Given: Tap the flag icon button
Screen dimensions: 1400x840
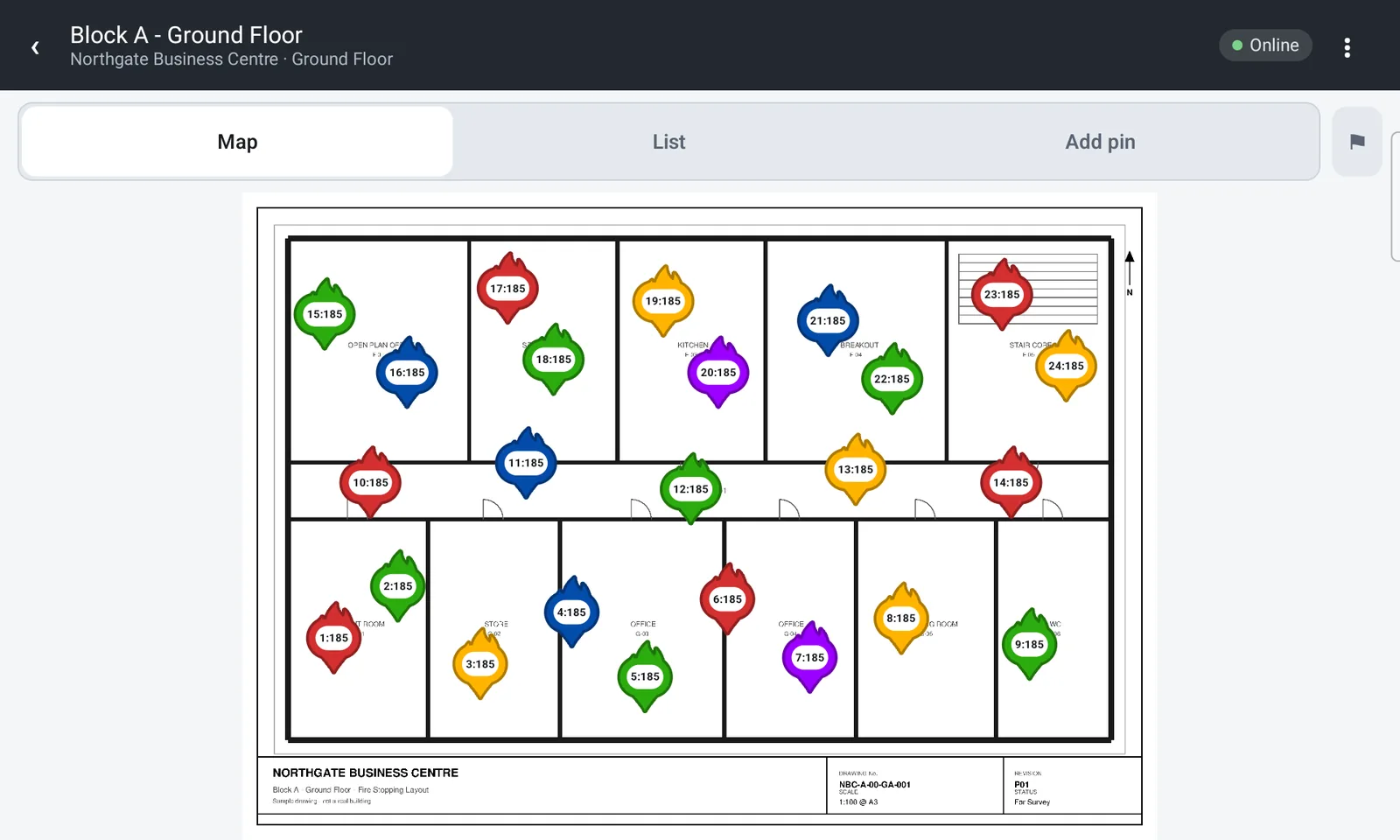Looking at the screenshot, I should [1357, 142].
